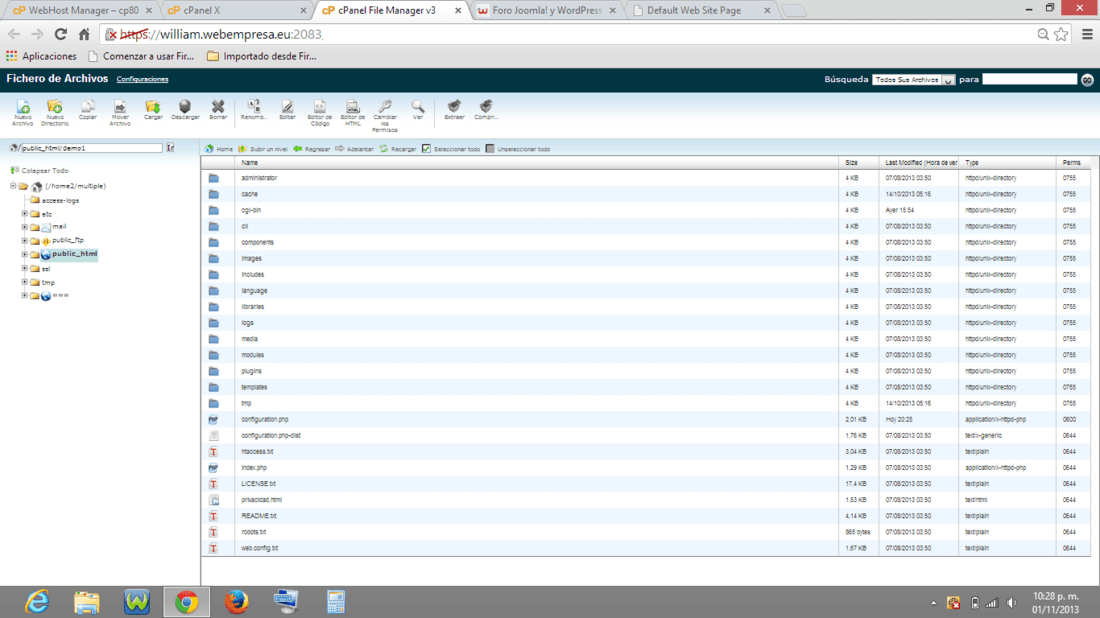
Task: Switch to Foro Joomla! y WordPress tab
Action: (547, 11)
